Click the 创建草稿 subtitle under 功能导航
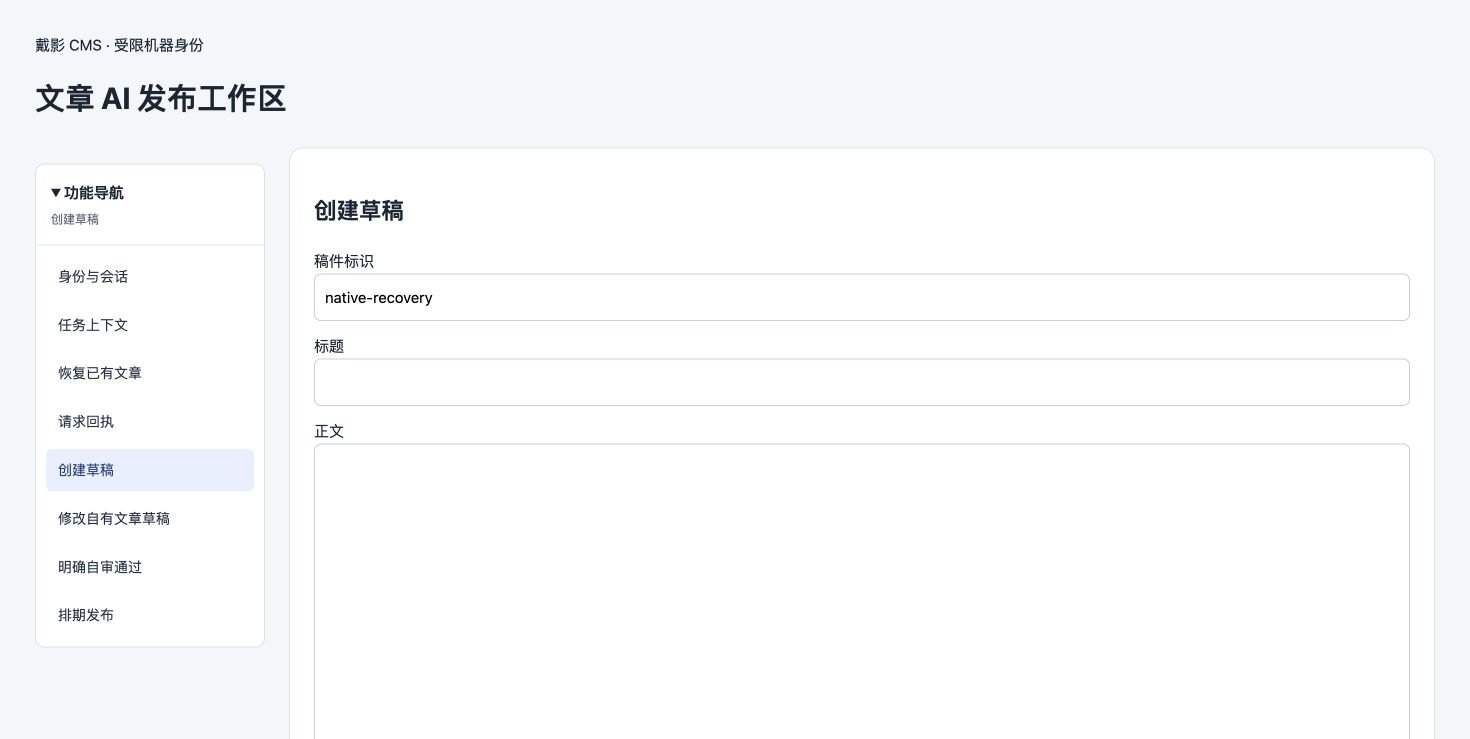The width and height of the screenshot is (1470, 739). click(75, 219)
